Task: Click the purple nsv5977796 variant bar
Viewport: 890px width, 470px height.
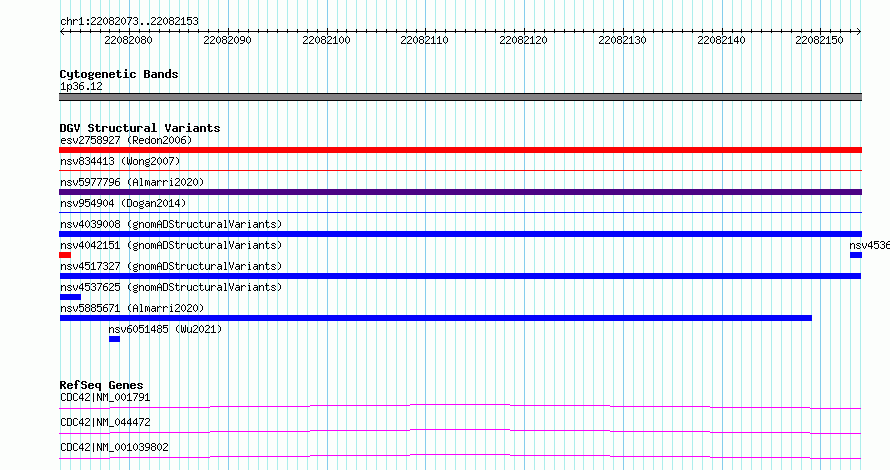Action: coord(460,192)
